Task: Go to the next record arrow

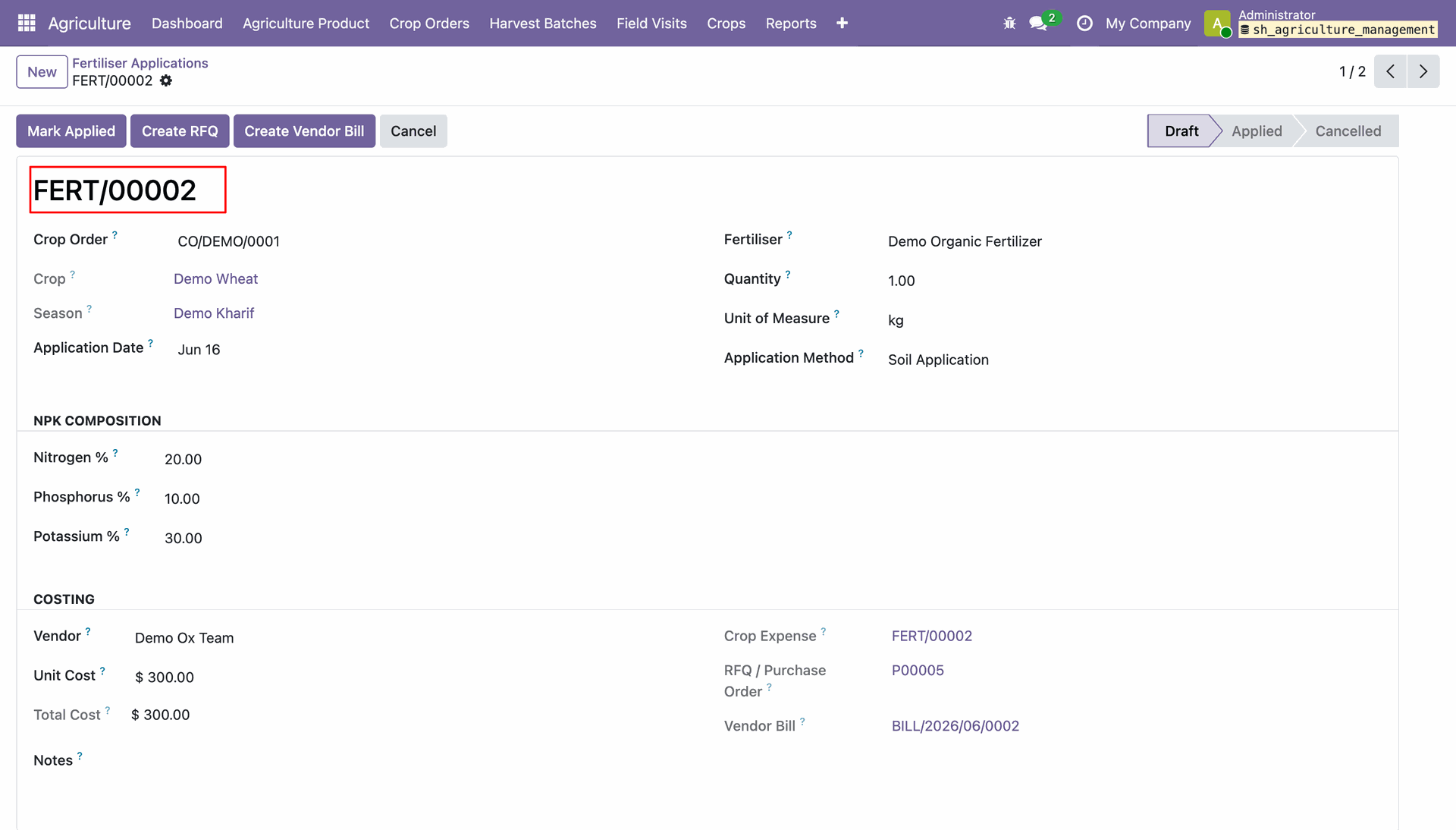Action: point(1423,71)
